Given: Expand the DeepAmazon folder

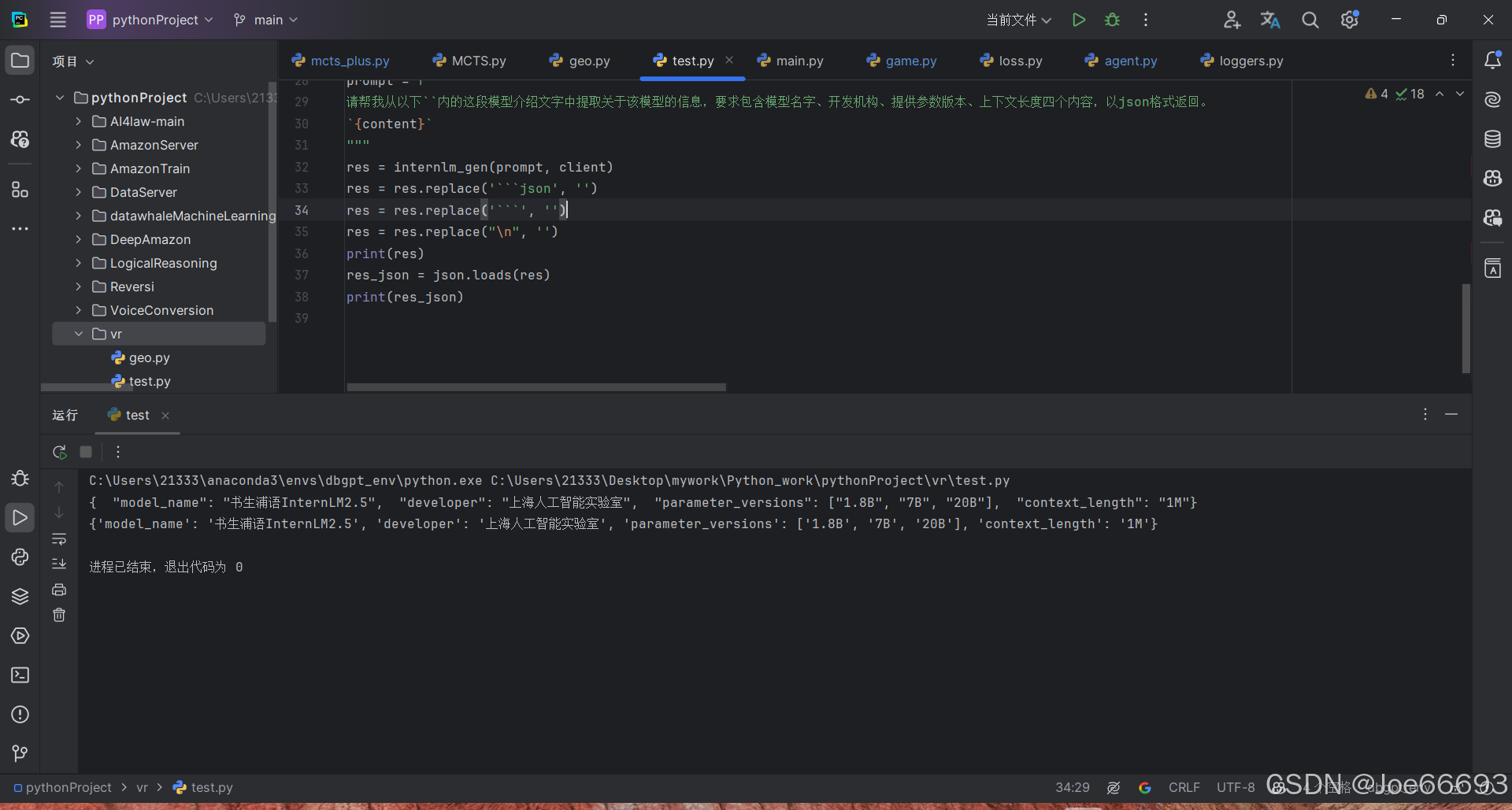Looking at the screenshot, I should [79, 239].
